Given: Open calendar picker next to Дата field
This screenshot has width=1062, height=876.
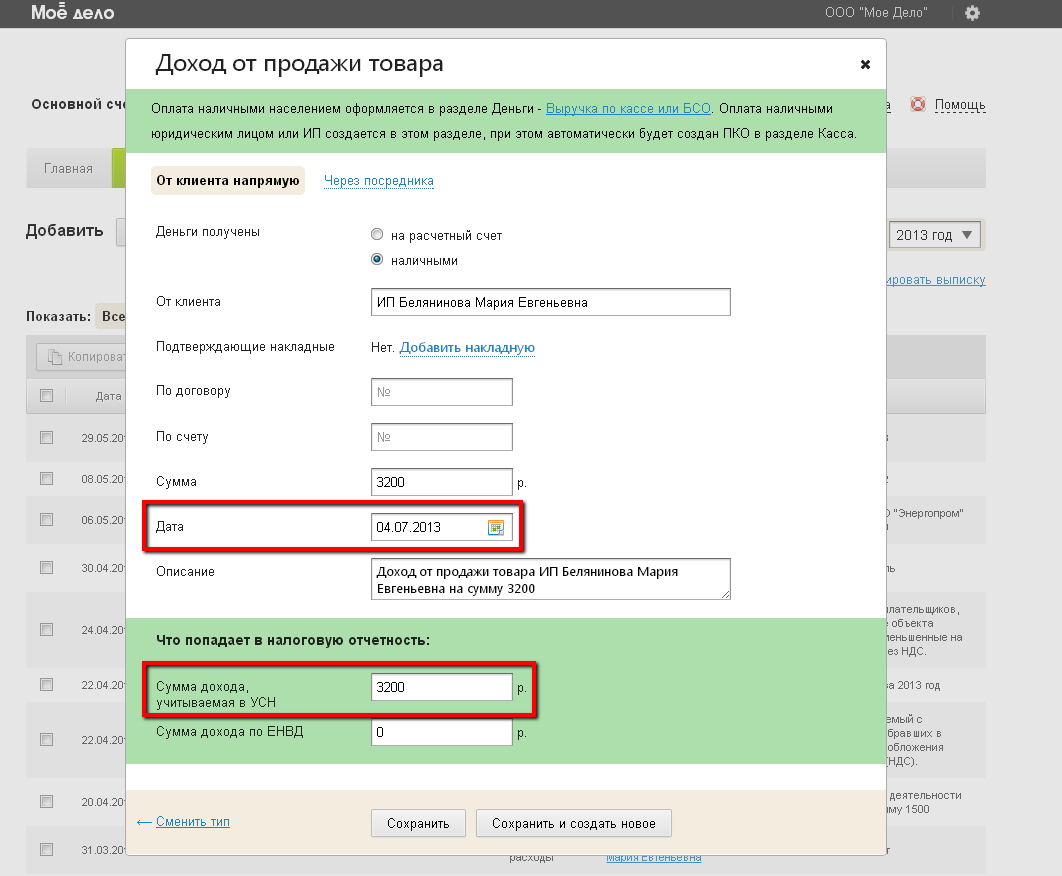Looking at the screenshot, I should point(496,527).
